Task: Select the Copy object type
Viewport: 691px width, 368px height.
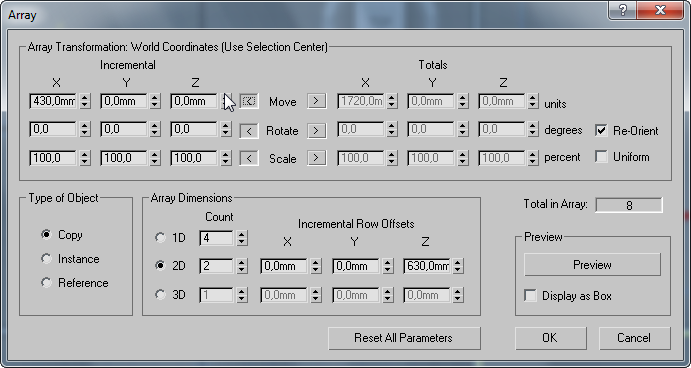Action: pyautogui.click(x=46, y=234)
